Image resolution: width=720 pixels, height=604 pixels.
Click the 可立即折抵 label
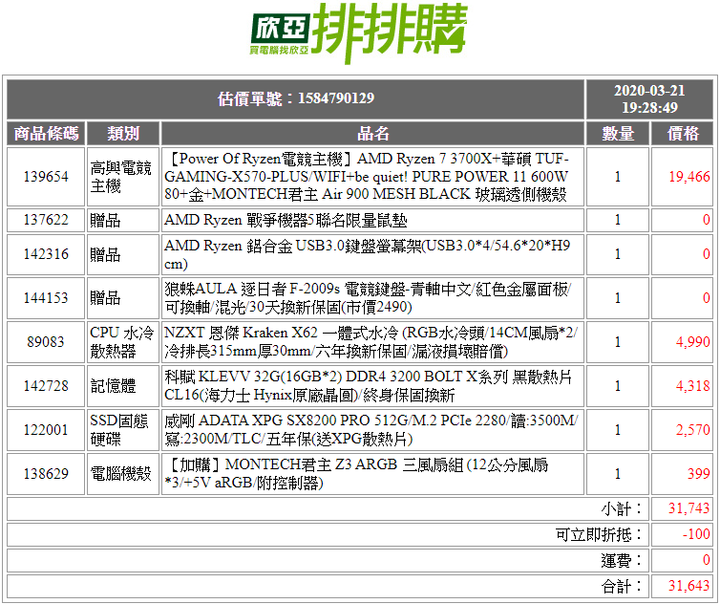click(x=600, y=535)
